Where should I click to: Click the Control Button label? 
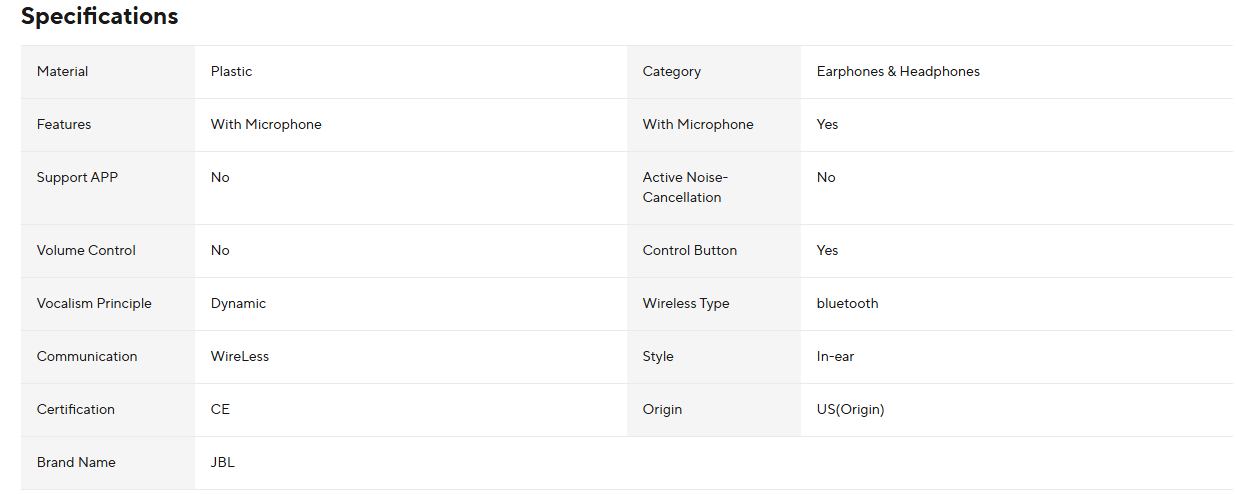(689, 251)
